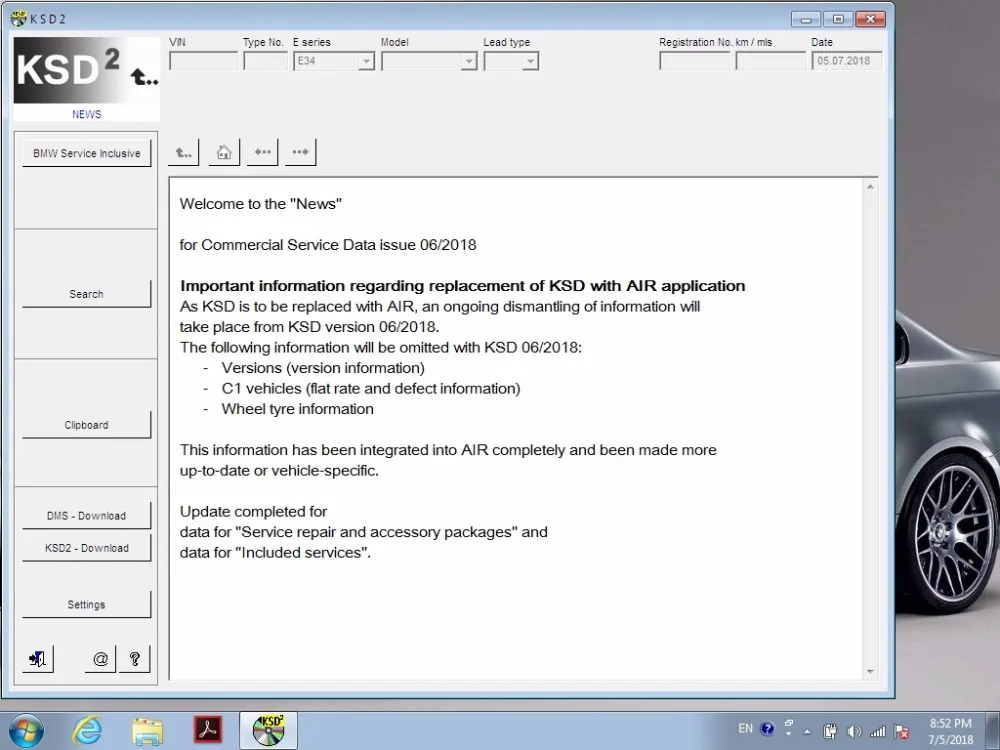This screenshot has width=1000, height=750.
Task: Click the NEWS link under the logo
Action: (x=87, y=114)
